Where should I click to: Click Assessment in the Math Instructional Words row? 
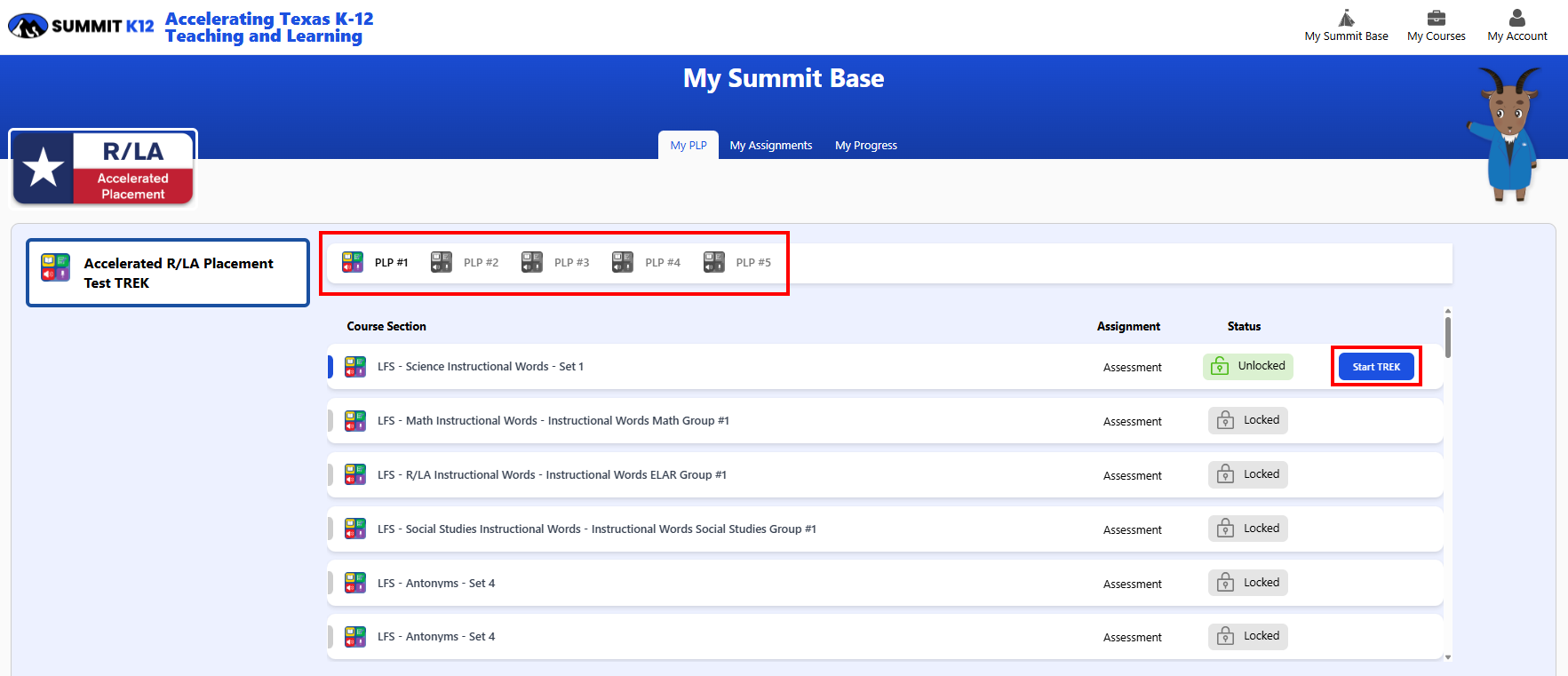[1133, 421]
